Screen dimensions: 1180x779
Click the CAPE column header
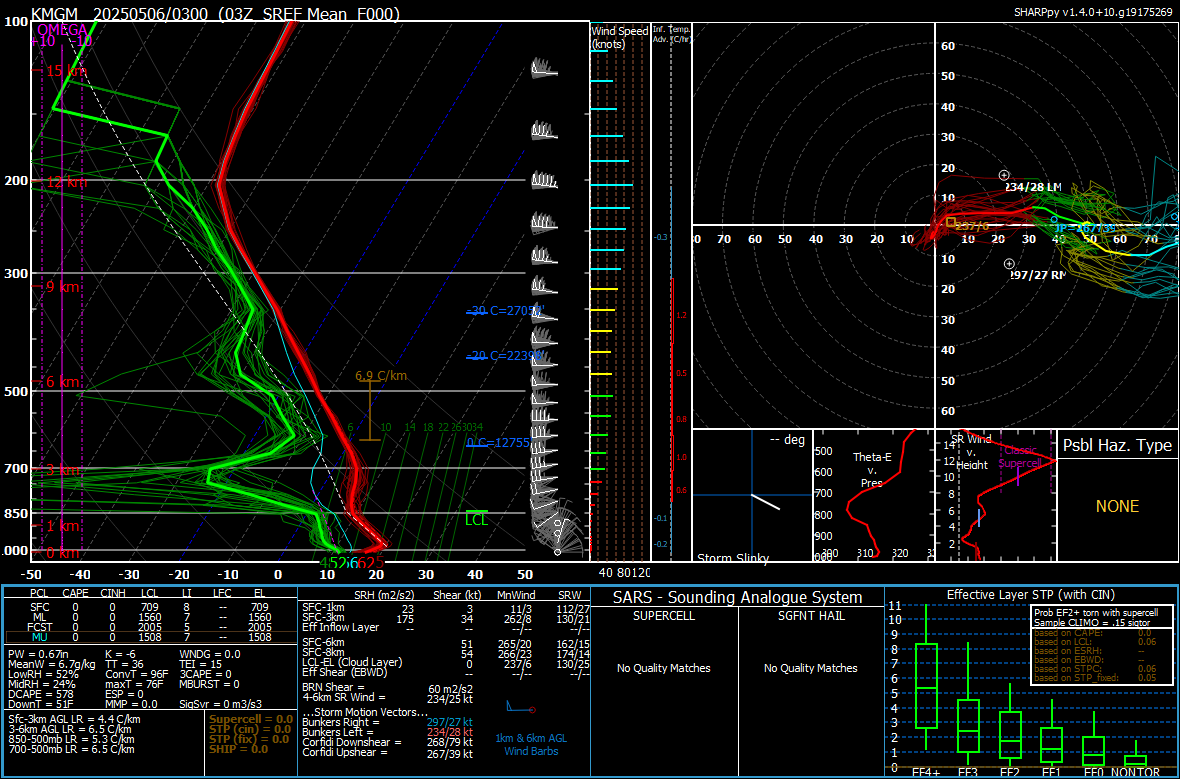pyautogui.click(x=75, y=594)
